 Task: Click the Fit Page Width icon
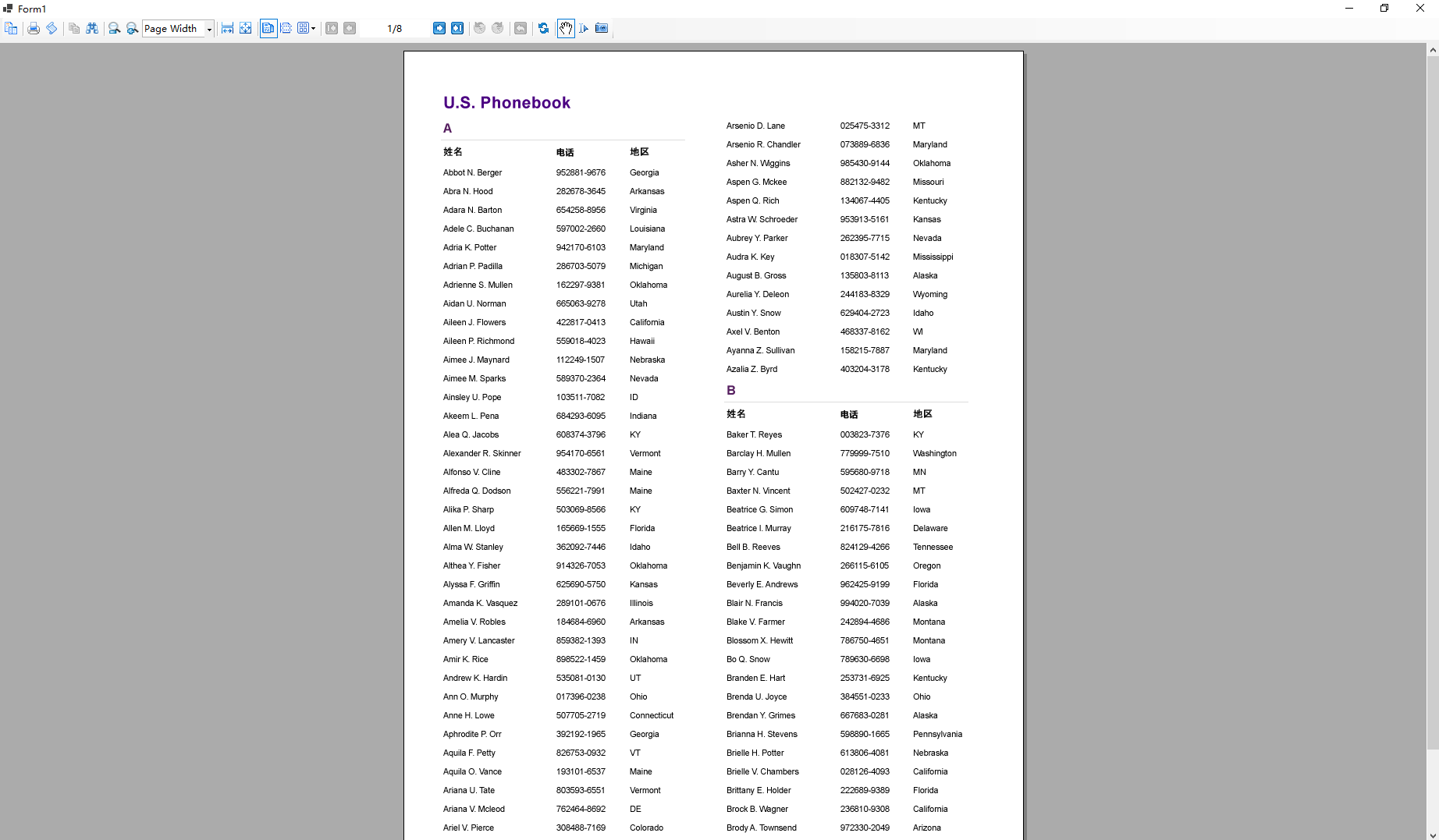tap(227, 28)
